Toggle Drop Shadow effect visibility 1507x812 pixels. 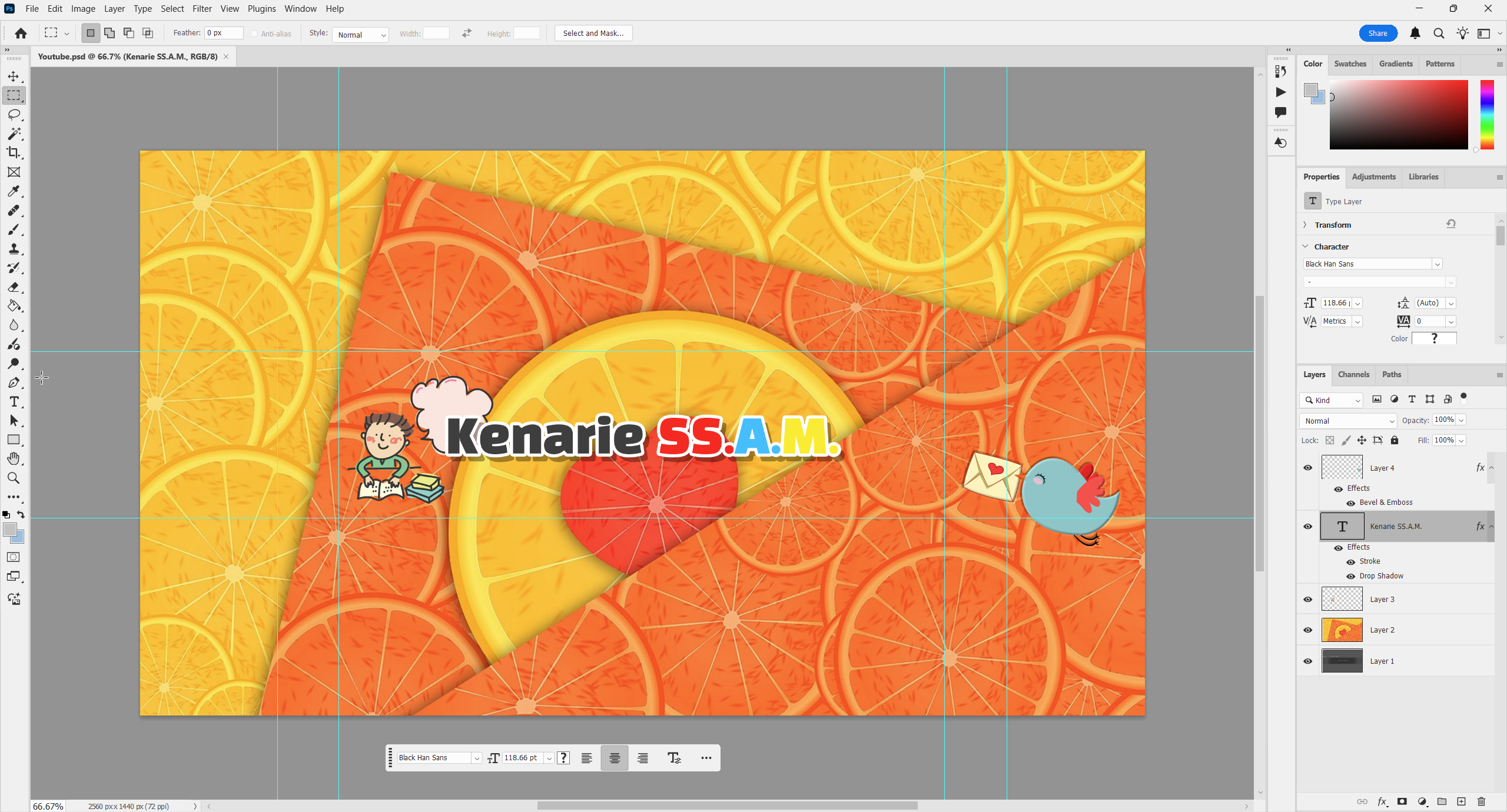coord(1351,577)
